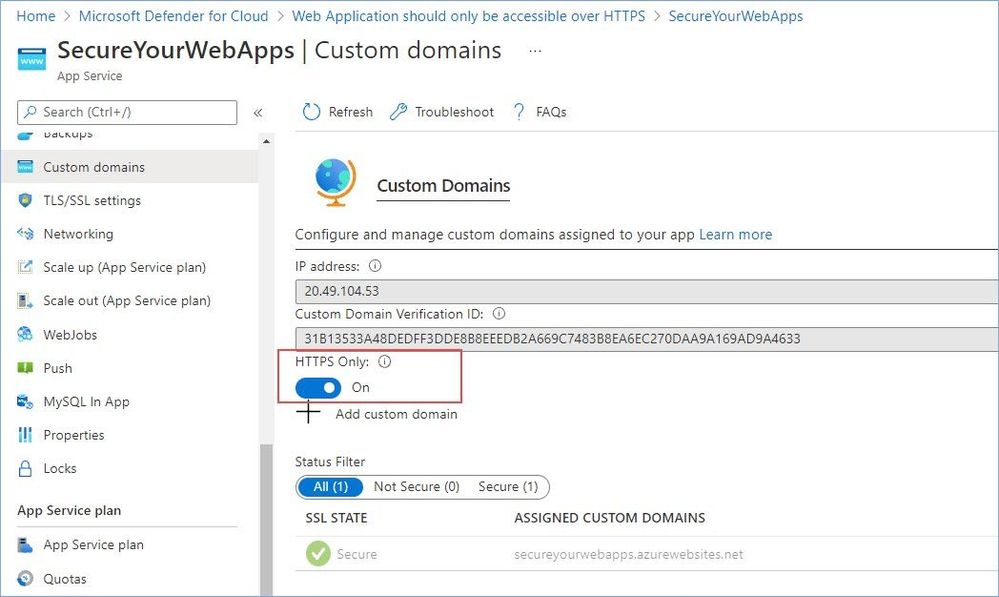Click the TLS/SSL settings shield icon
Image resolution: width=999 pixels, height=597 pixels.
[25, 201]
